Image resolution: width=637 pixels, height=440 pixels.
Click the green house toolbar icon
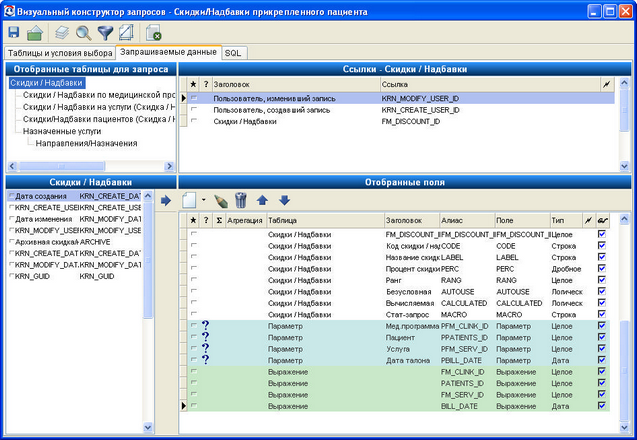(35, 33)
